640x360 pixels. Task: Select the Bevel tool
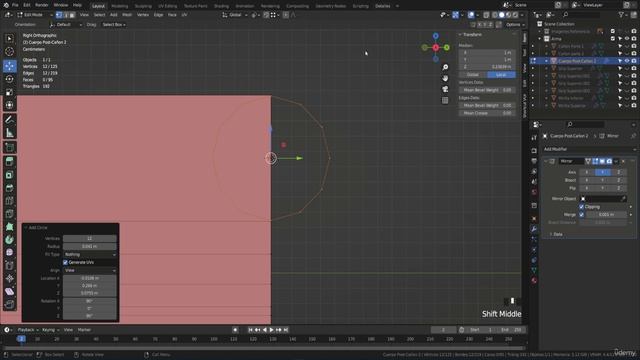9,188
